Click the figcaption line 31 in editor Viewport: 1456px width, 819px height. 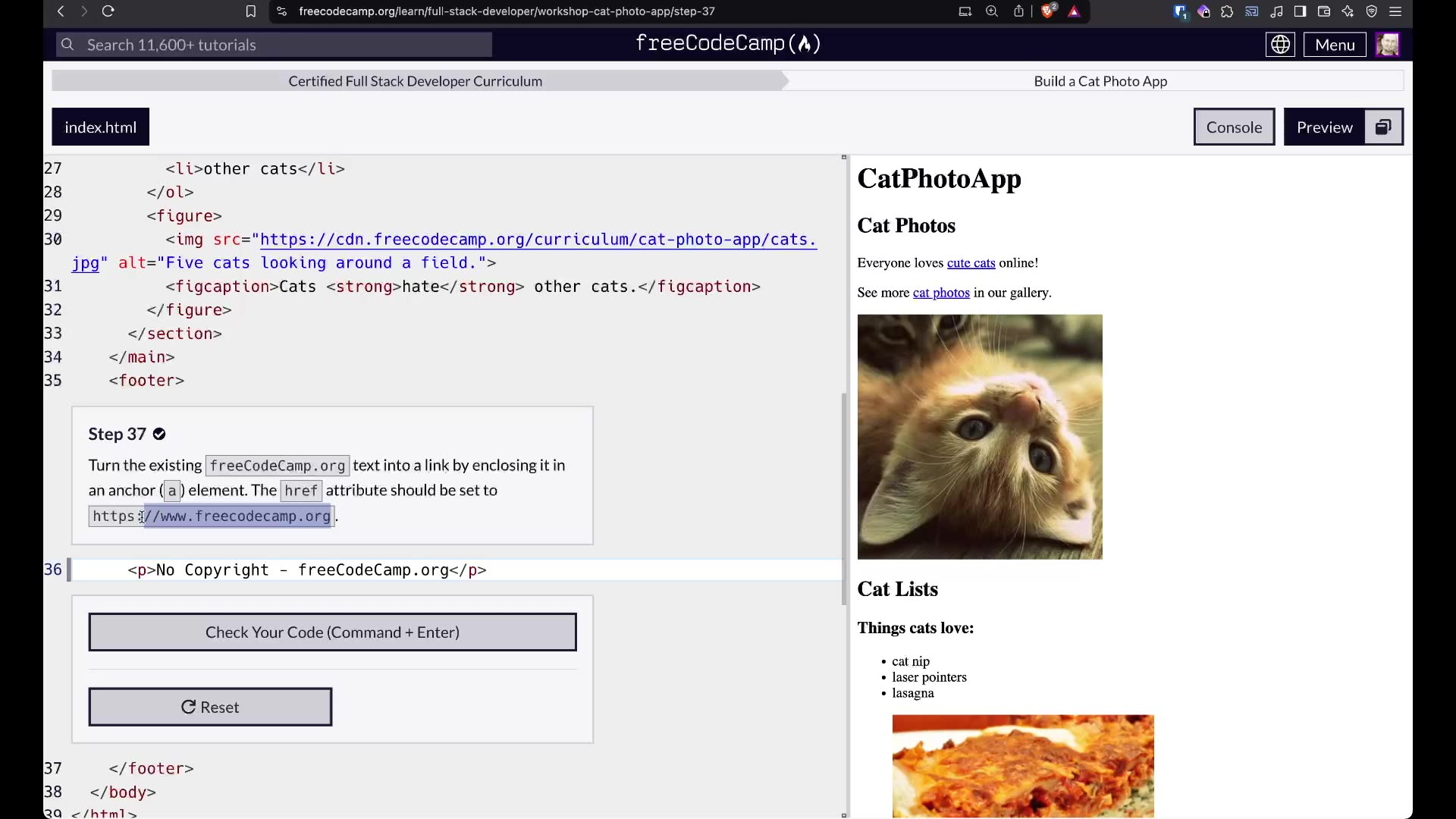tap(463, 287)
